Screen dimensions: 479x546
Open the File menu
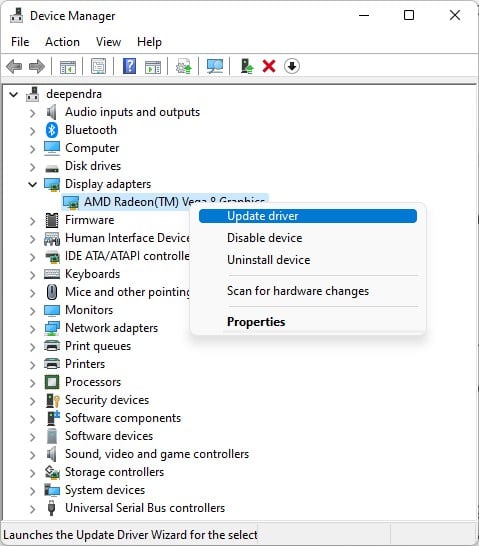[x=20, y=42]
